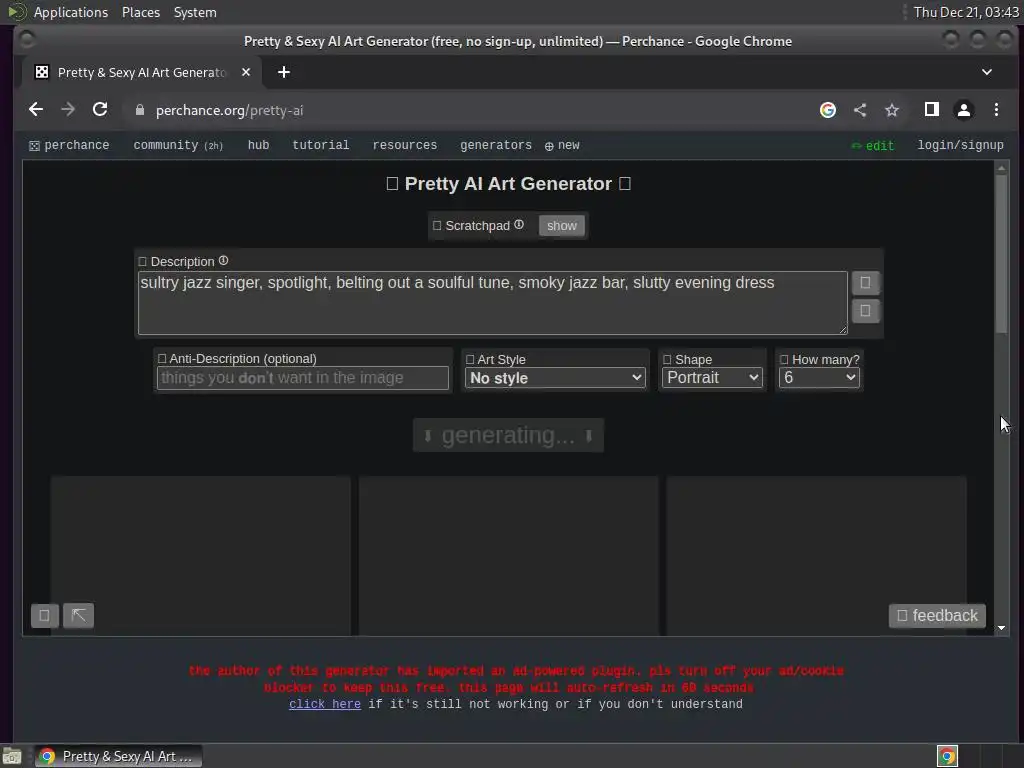Click the Chrome icon in bottom-right tray
This screenshot has height=768, width=1024.
pyautogui.click(x=947, y=756)
